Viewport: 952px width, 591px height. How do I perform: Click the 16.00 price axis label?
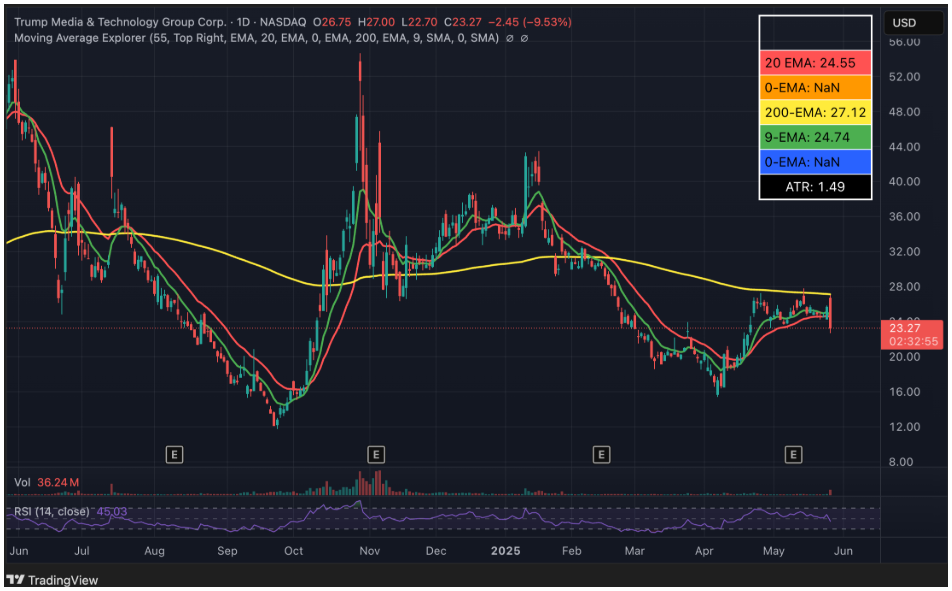coord(905,392)
